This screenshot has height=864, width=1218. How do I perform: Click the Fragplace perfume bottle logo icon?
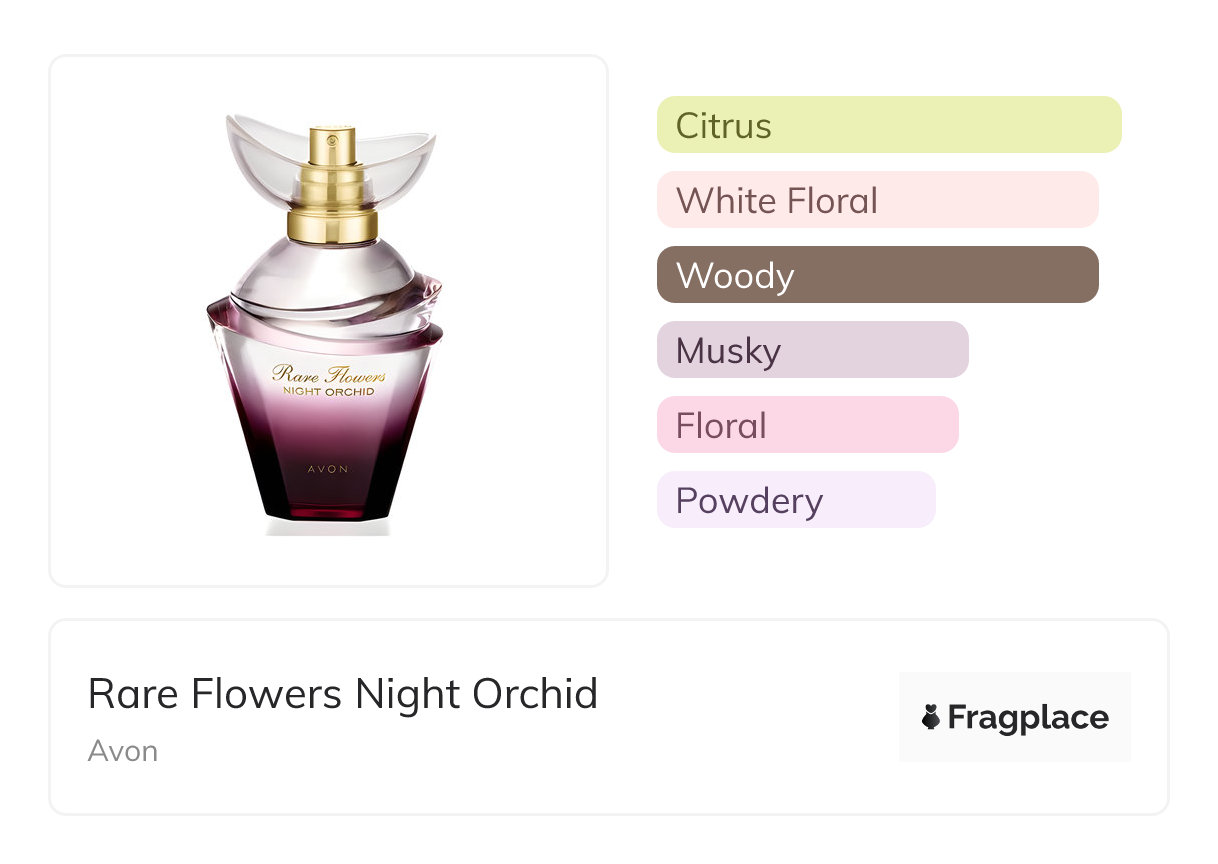931,717
